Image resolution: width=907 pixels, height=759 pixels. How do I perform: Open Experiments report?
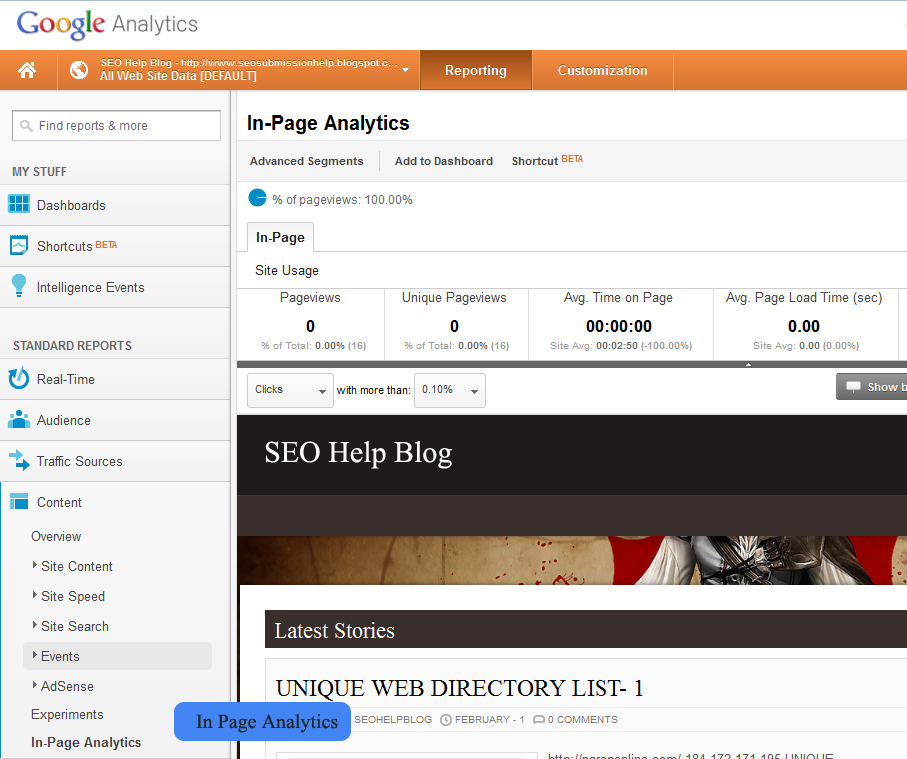point(67,714)
